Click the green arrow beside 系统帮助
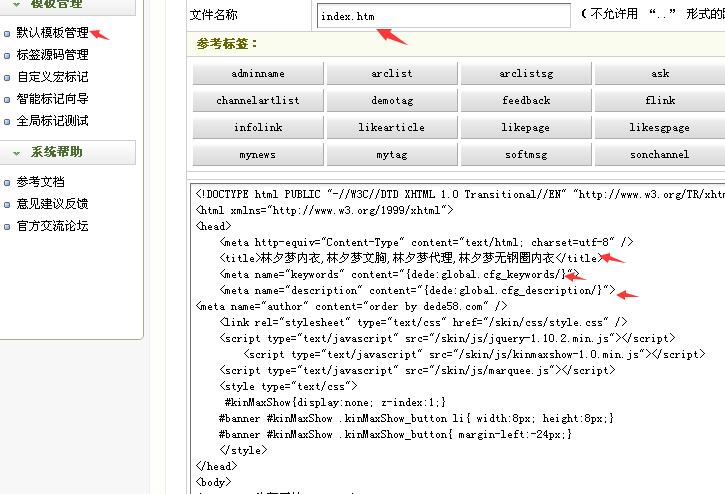The height and width of the screenshot is (494, 725). pos(17,153)
